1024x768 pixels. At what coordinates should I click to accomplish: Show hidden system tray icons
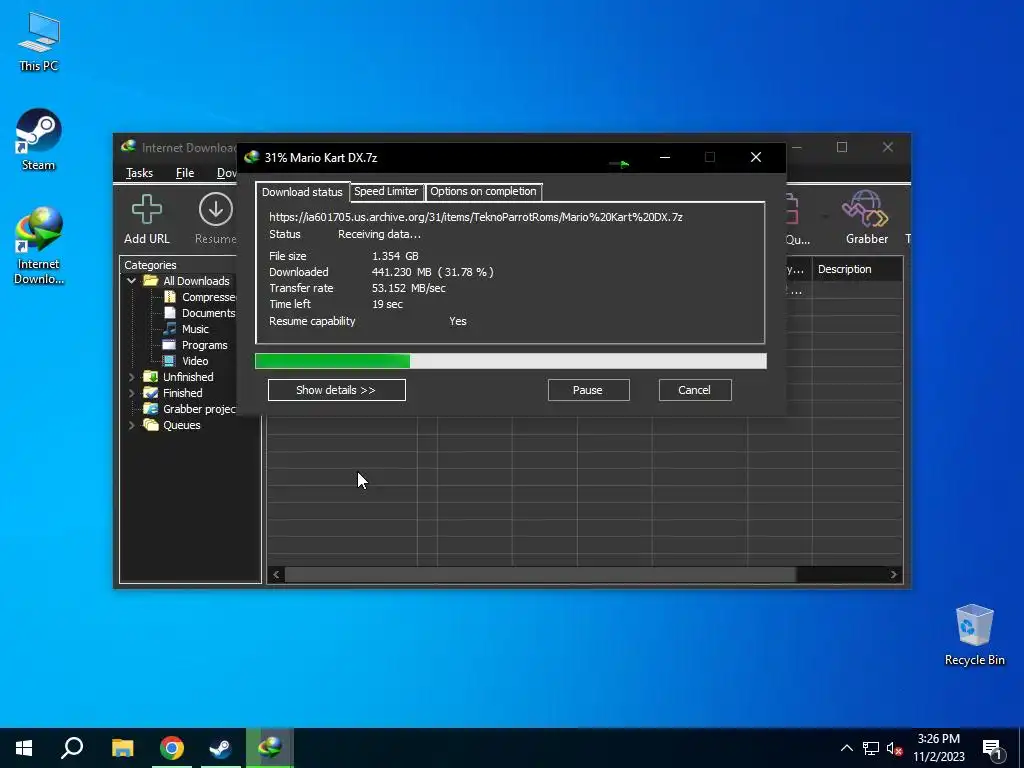point(846,748)
